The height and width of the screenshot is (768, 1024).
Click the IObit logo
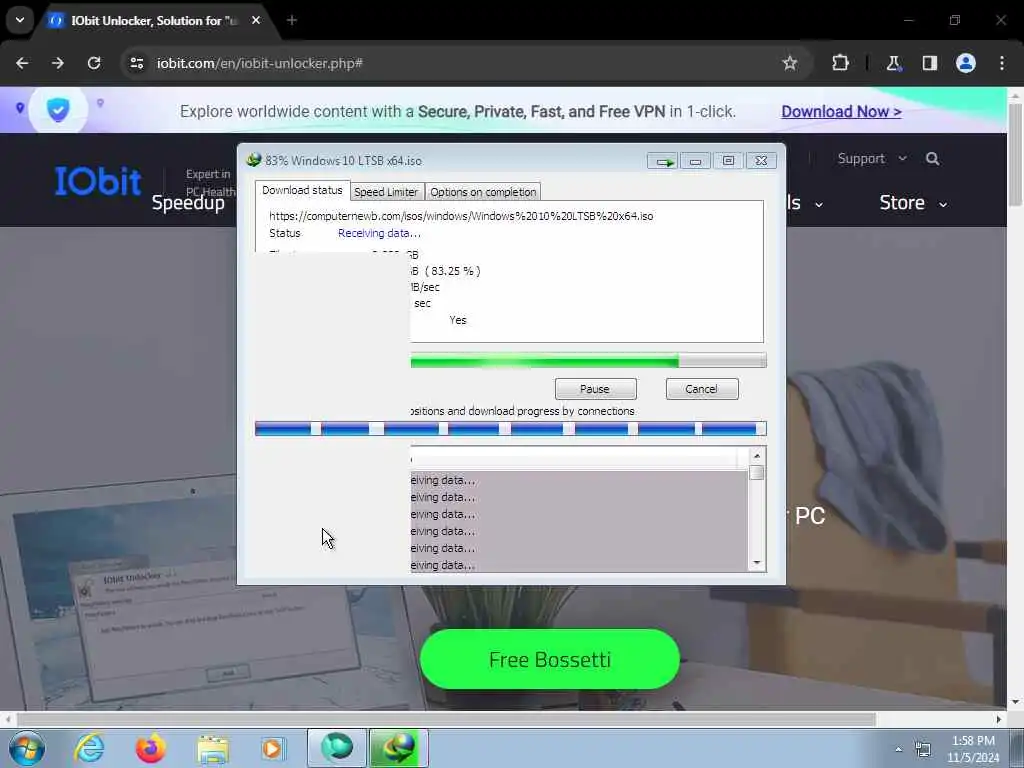point(98,180)
